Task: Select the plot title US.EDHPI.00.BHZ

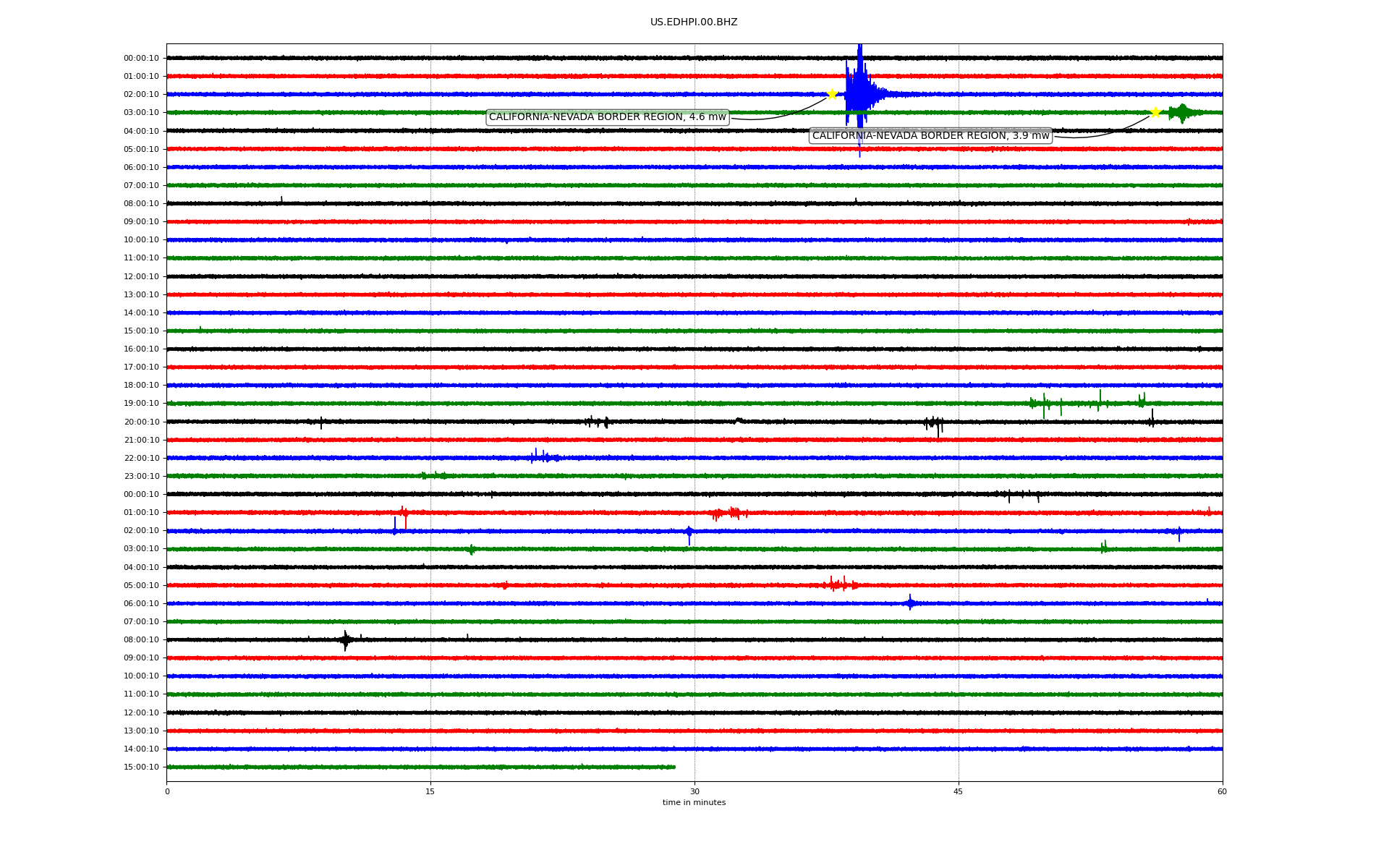Action: [x=694, y=22]
